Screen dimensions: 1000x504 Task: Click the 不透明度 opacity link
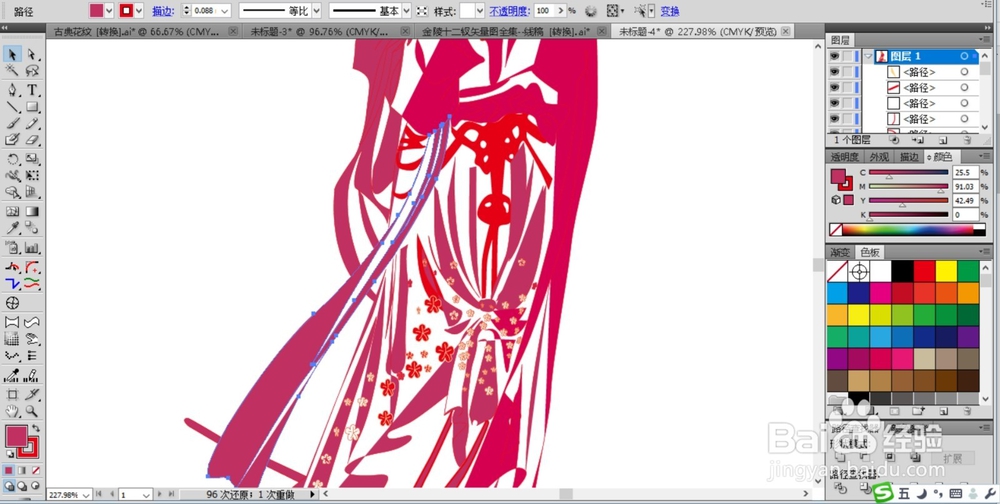pos(509,11)
